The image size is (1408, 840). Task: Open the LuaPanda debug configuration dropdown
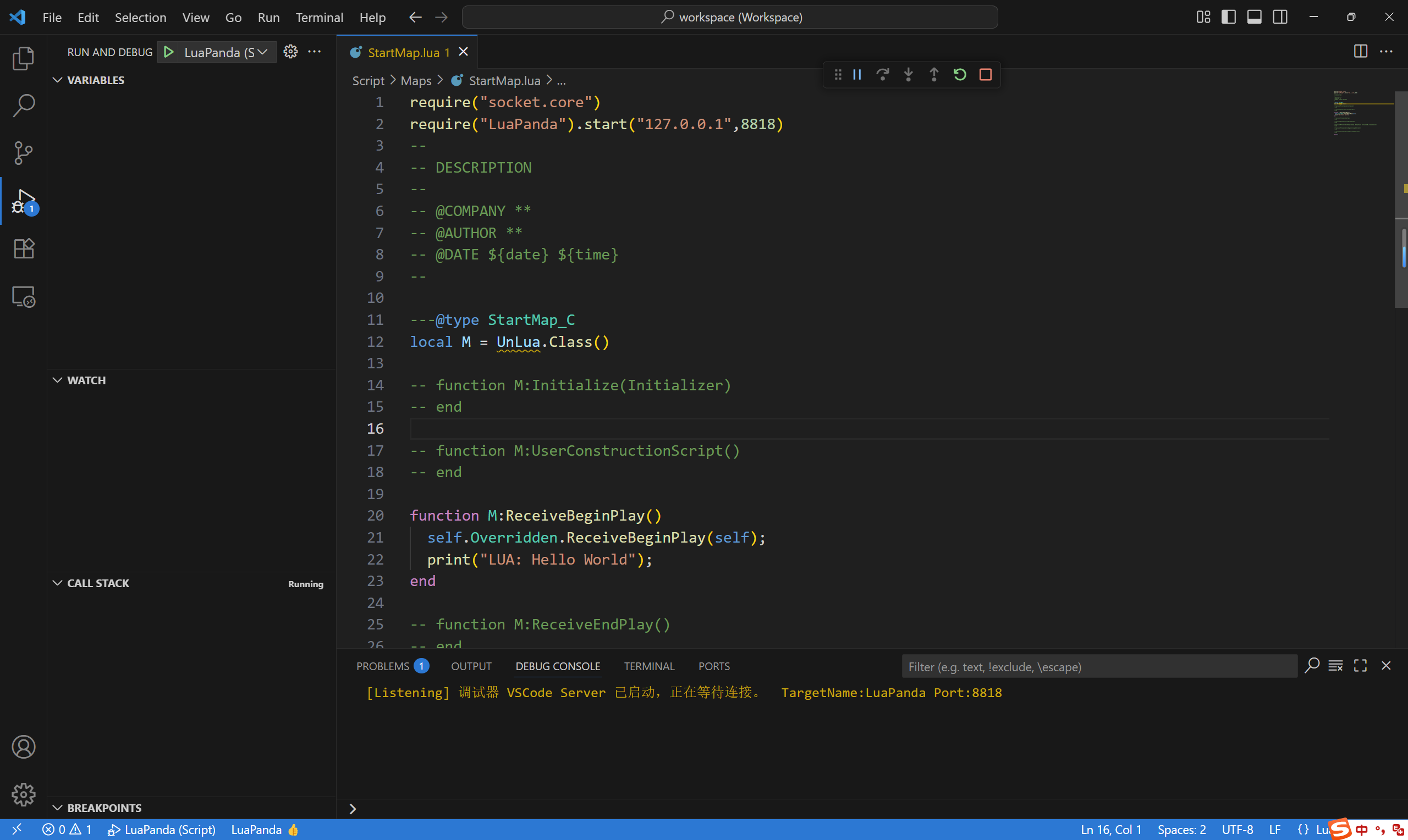click(x=227, y=52)
